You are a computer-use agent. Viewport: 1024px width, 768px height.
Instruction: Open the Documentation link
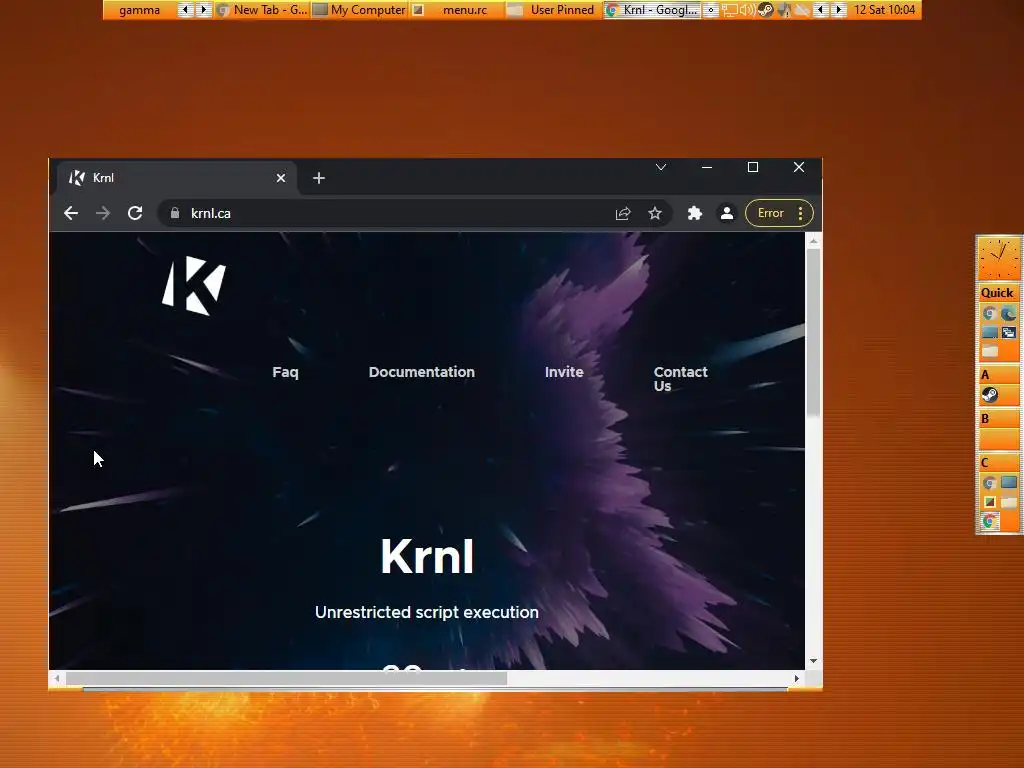421,372
